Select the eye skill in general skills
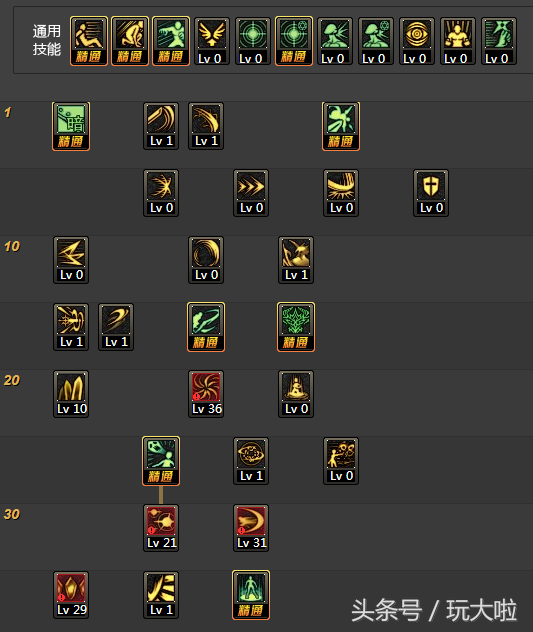The height and width of the screenshot is (632, 533). (417, 41)
